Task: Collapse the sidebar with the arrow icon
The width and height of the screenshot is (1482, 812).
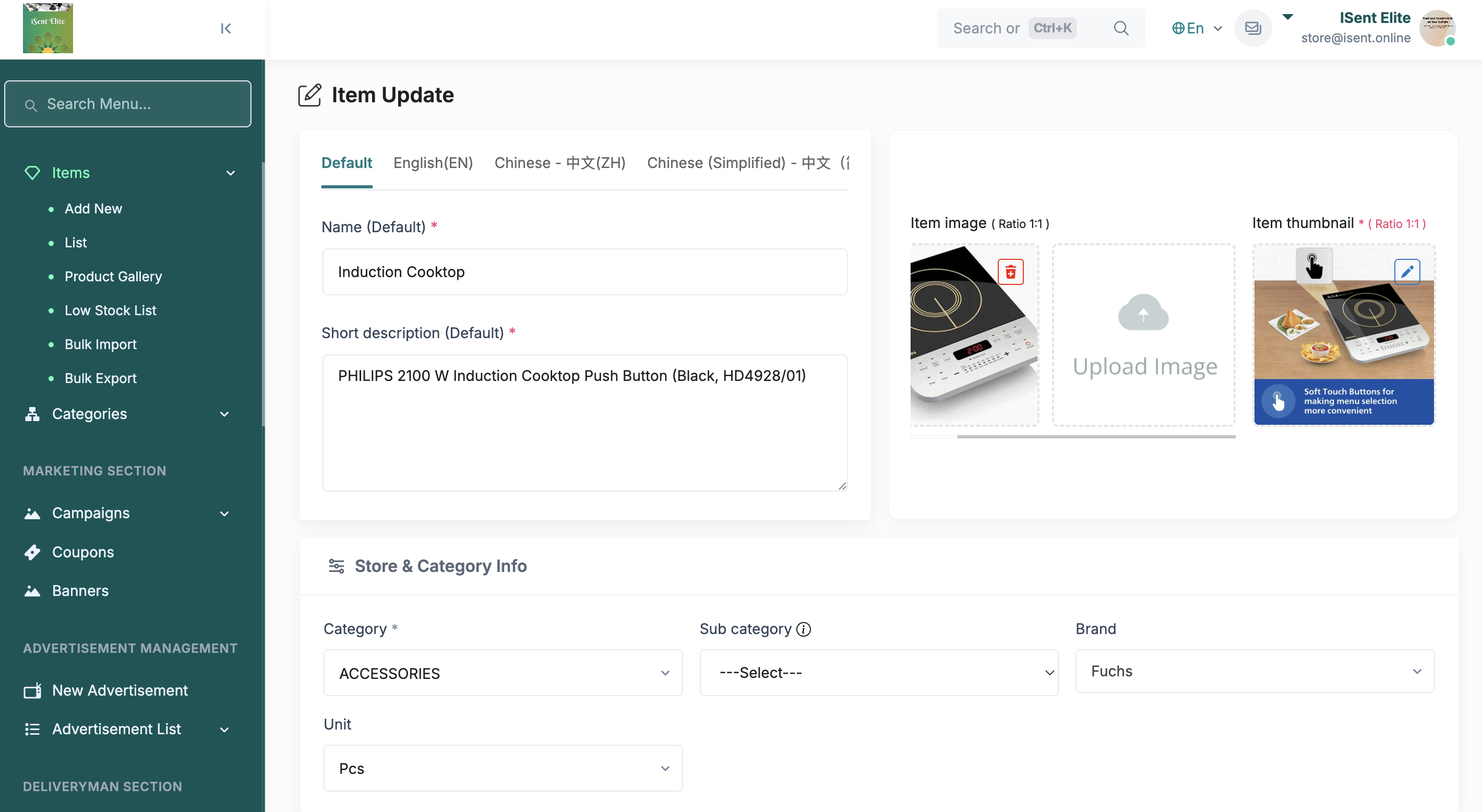Action: pos(225,28)
